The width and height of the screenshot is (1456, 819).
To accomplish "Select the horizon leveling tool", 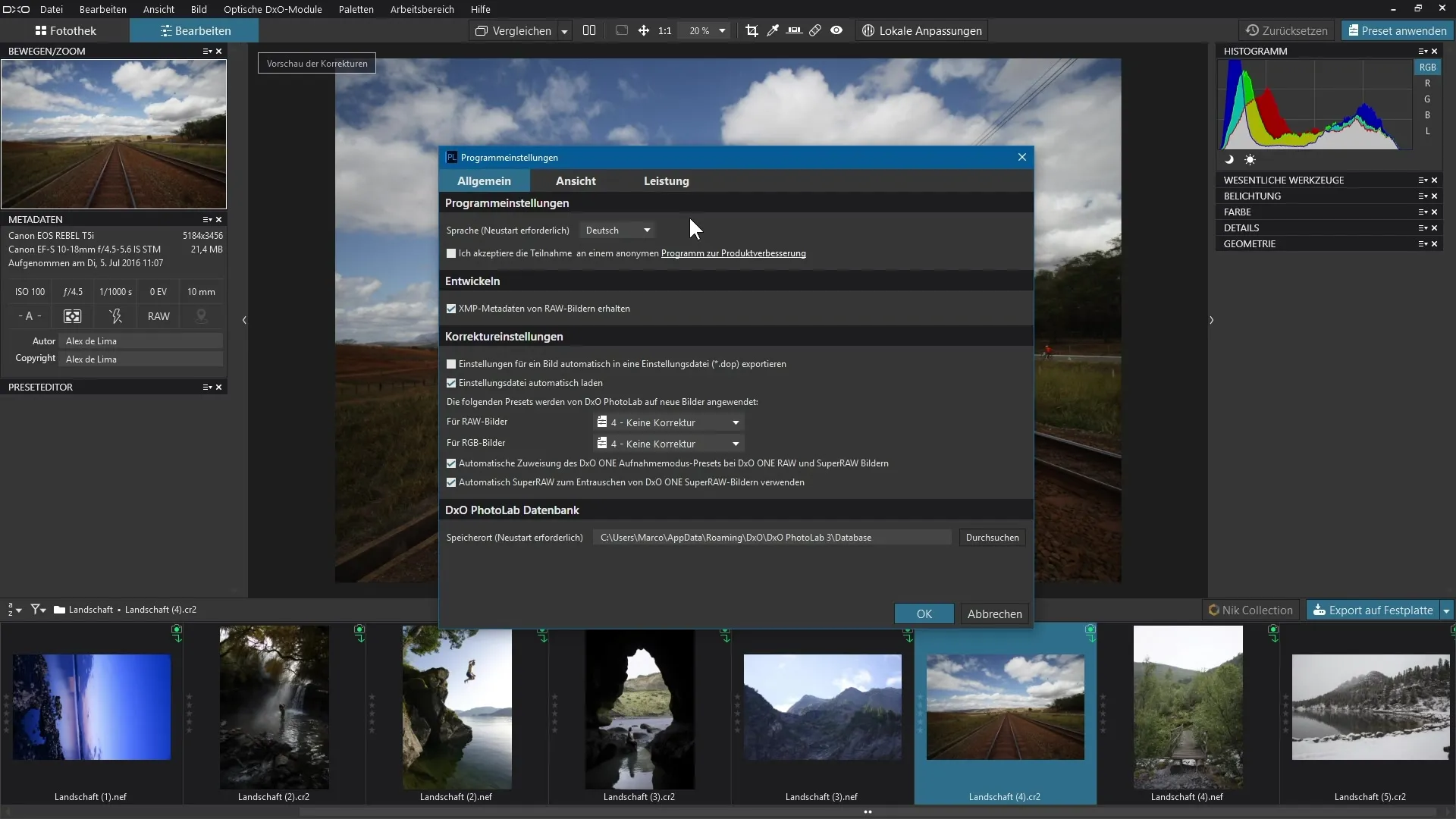I will click(x=794, y=30).
